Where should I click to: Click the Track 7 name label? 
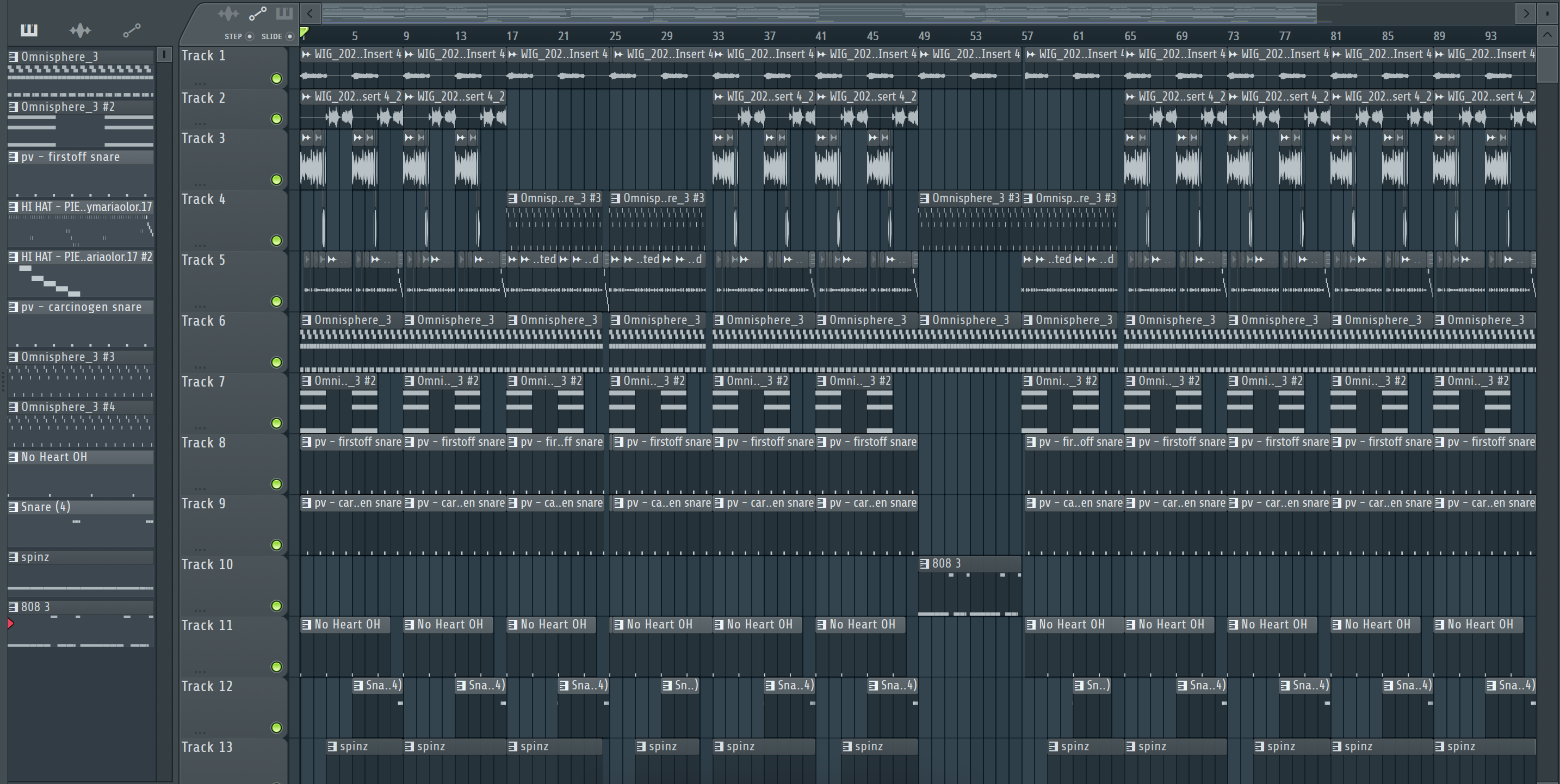point(203,382)
